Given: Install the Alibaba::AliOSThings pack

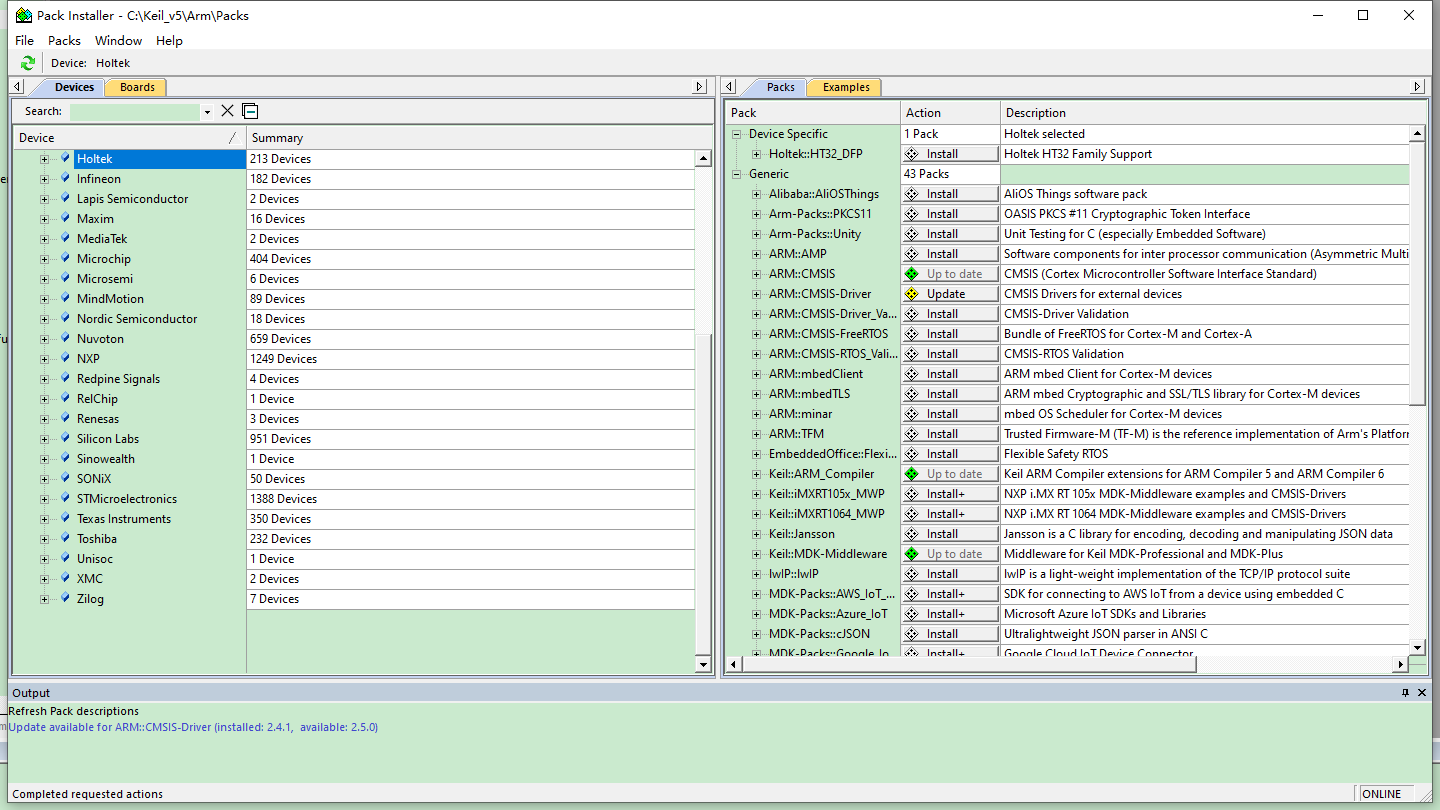Looking at the screenshot, I should pos(950,194).
